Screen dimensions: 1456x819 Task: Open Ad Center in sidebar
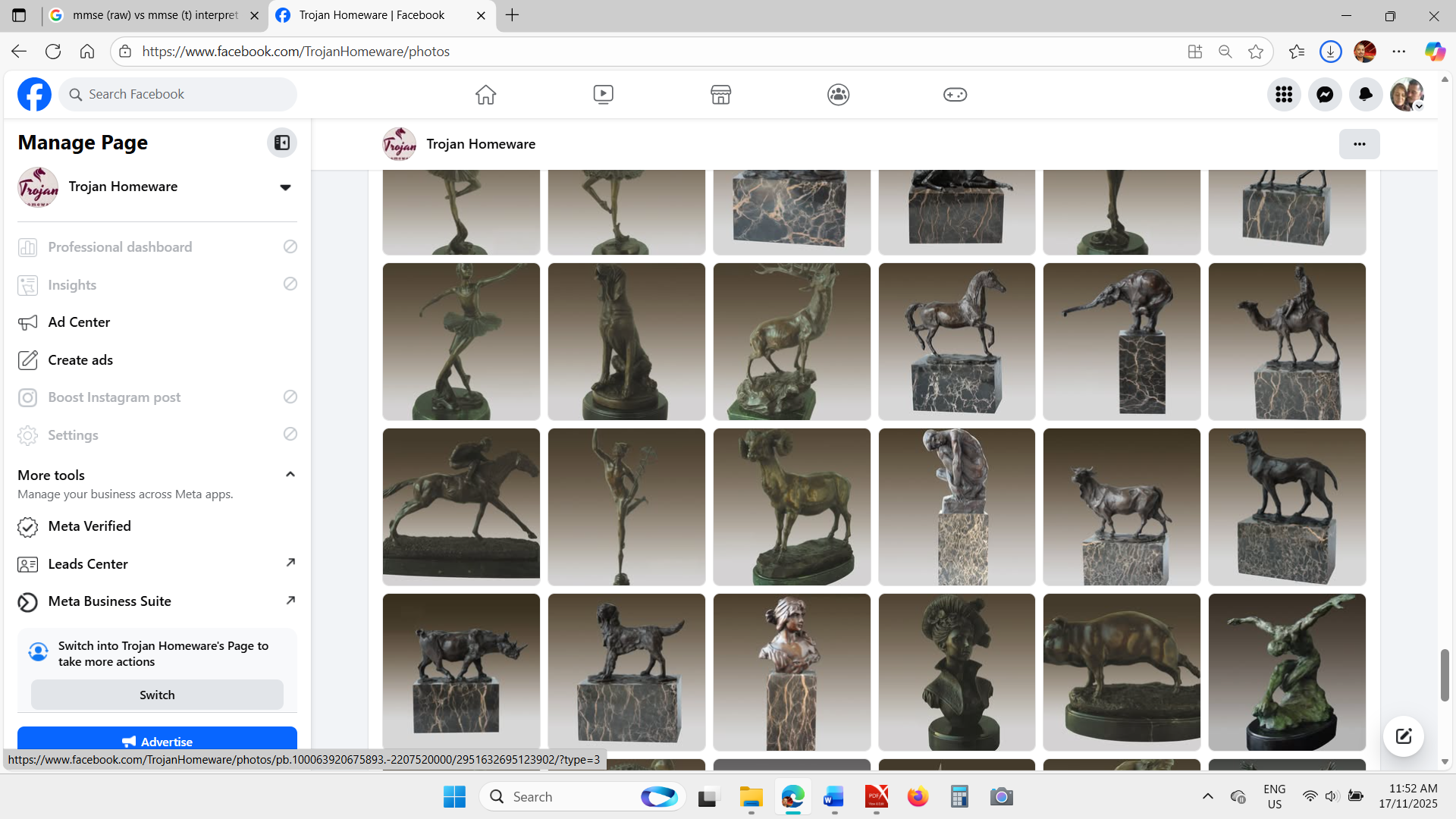(x=79, y=322)
